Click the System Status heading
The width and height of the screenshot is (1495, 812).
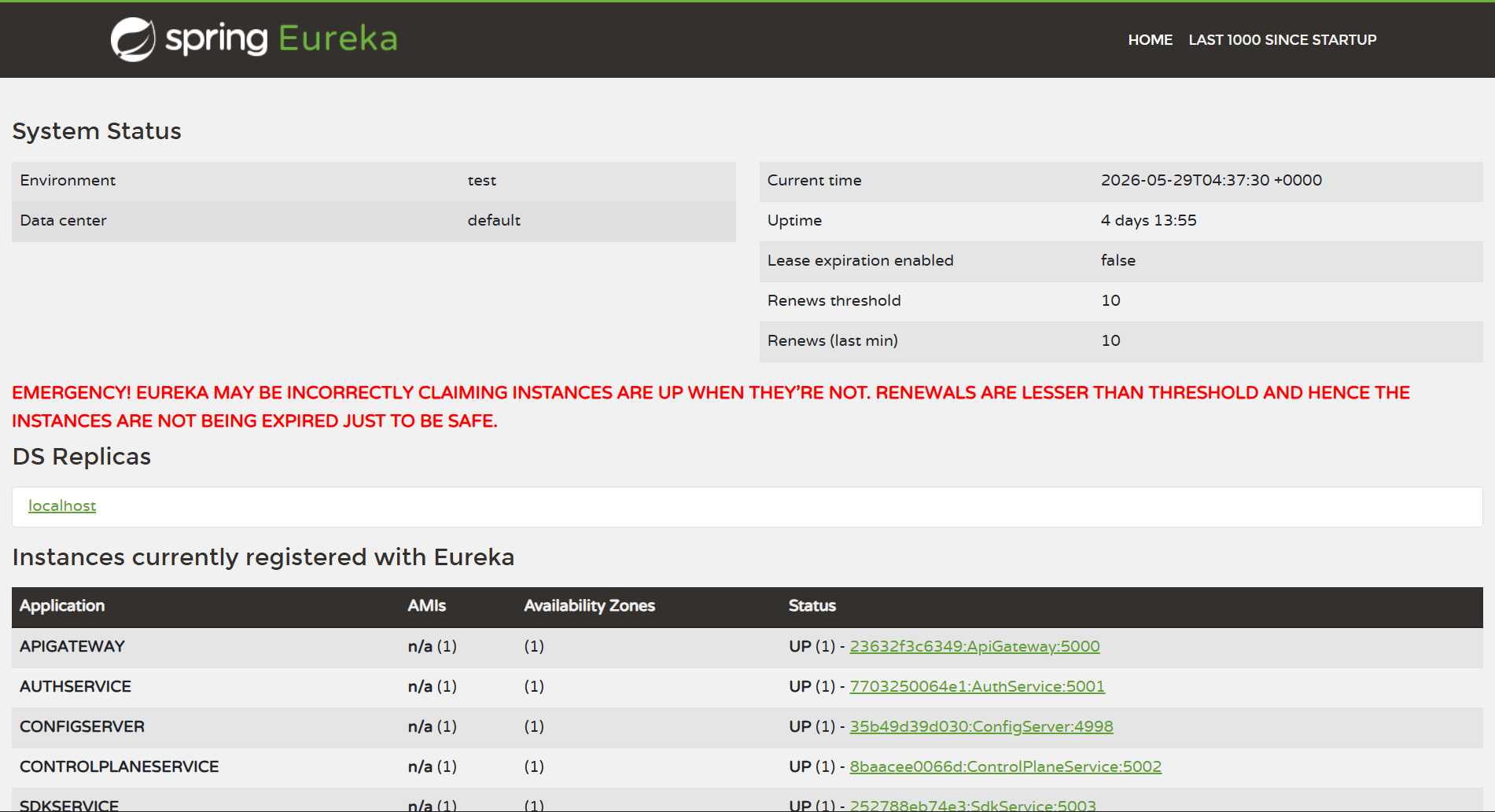click(x=97, y=131)
